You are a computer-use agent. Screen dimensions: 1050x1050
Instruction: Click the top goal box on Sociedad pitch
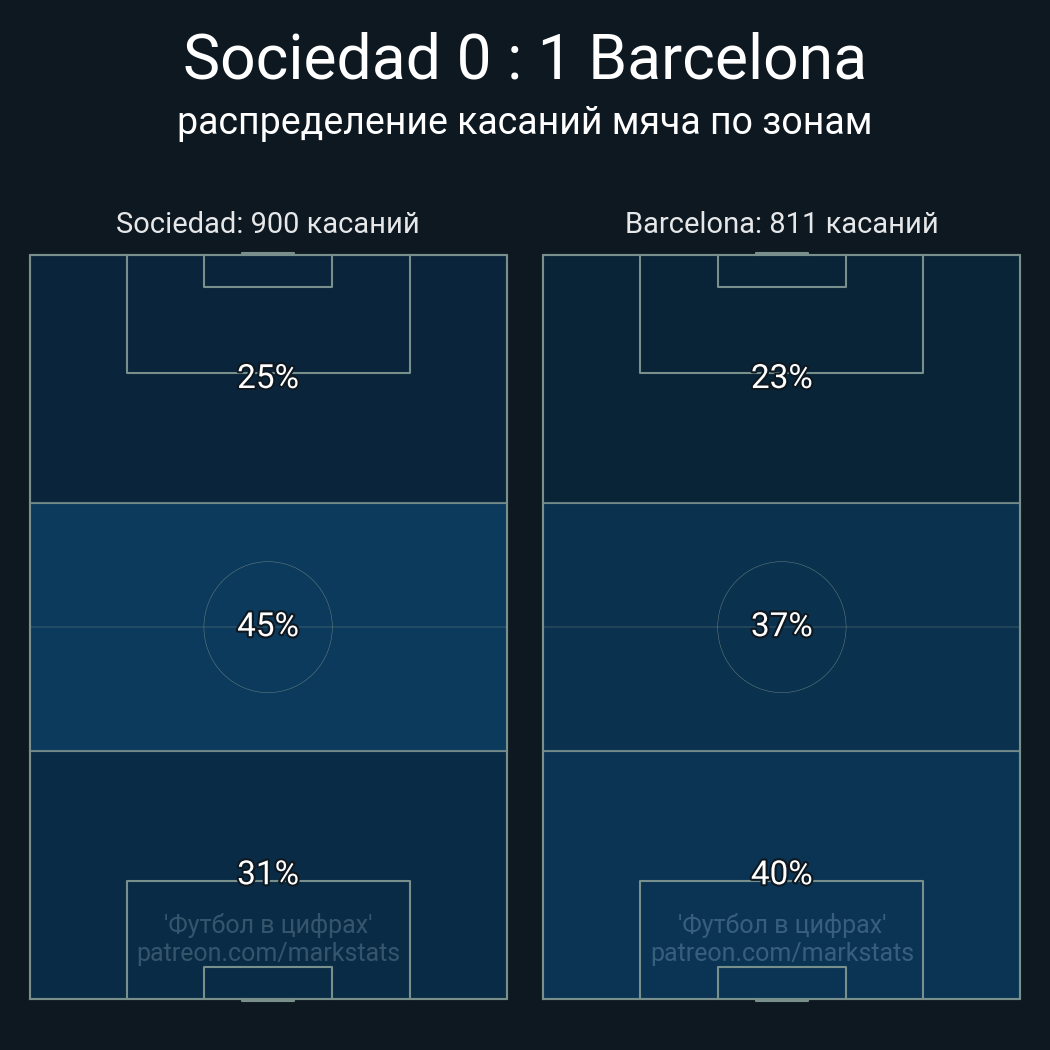tap(268, 271)
